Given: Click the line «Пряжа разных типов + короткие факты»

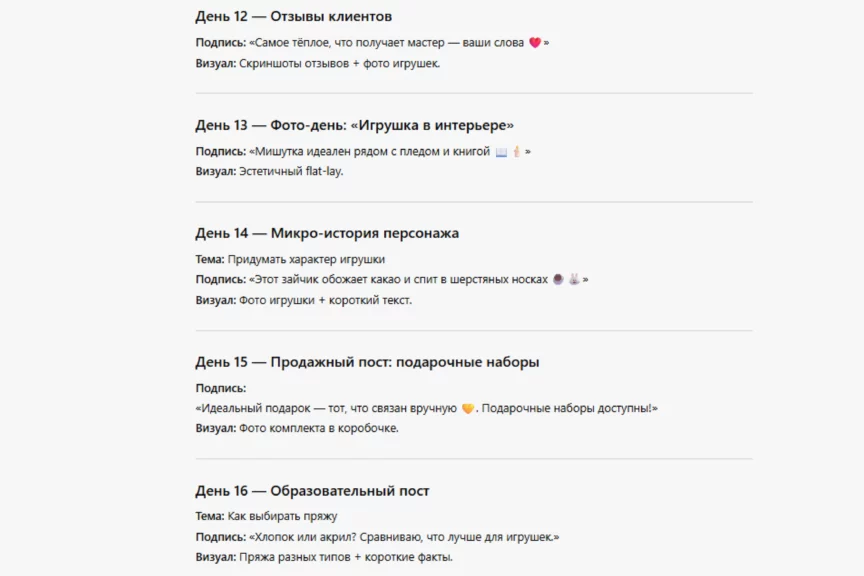Looking at the screenshot, I should click(x=346, y=557).
